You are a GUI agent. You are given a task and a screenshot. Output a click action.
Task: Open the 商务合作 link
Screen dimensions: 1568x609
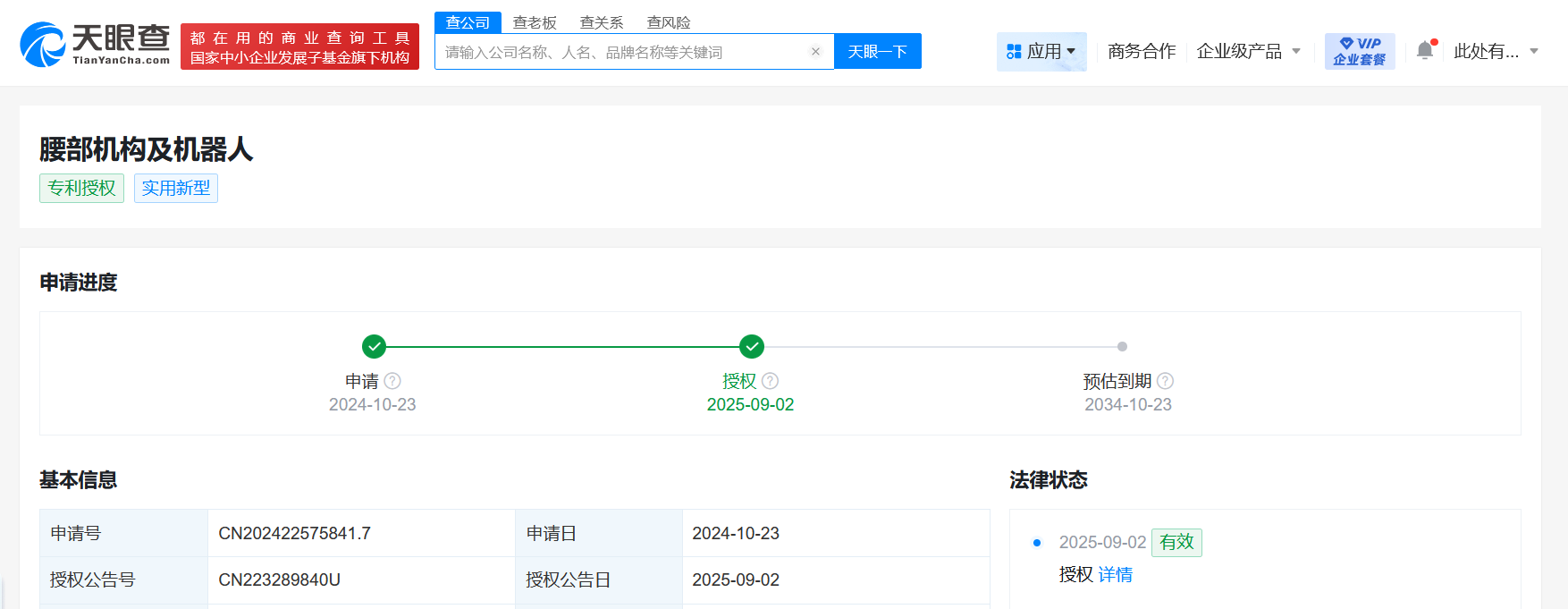point(1142,51)
